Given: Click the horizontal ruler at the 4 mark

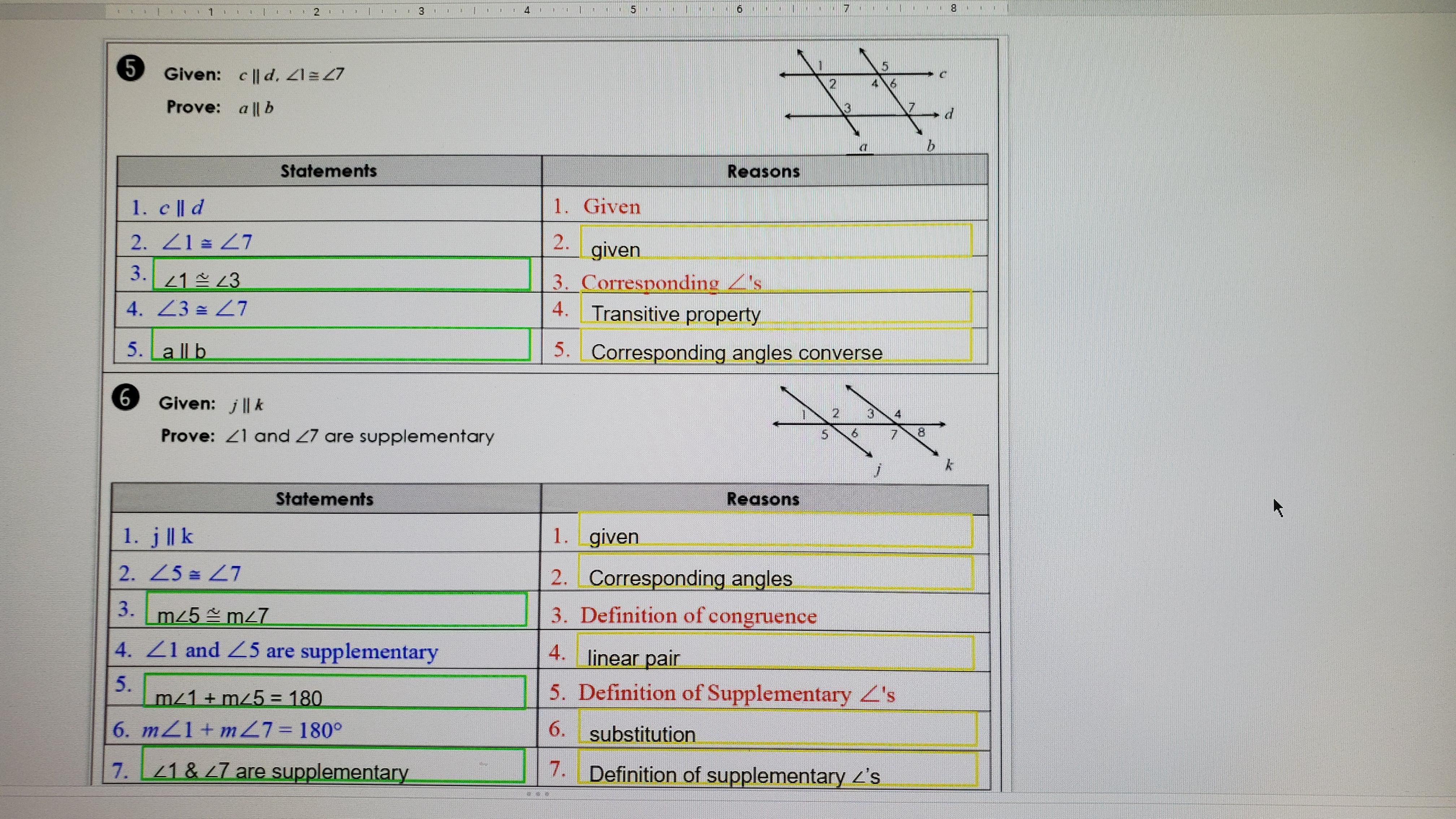Looking at the screenshot, I should coord(527,10).
